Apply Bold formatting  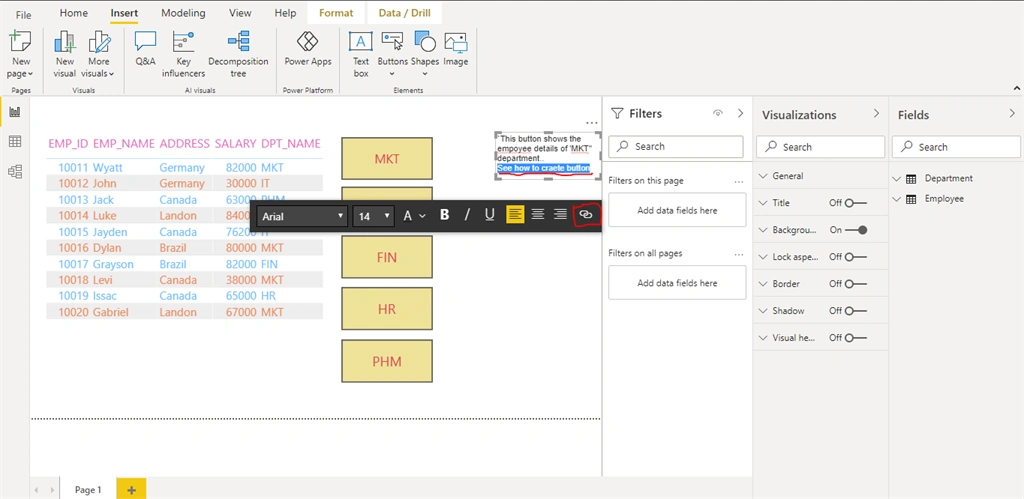pos(445,215)
